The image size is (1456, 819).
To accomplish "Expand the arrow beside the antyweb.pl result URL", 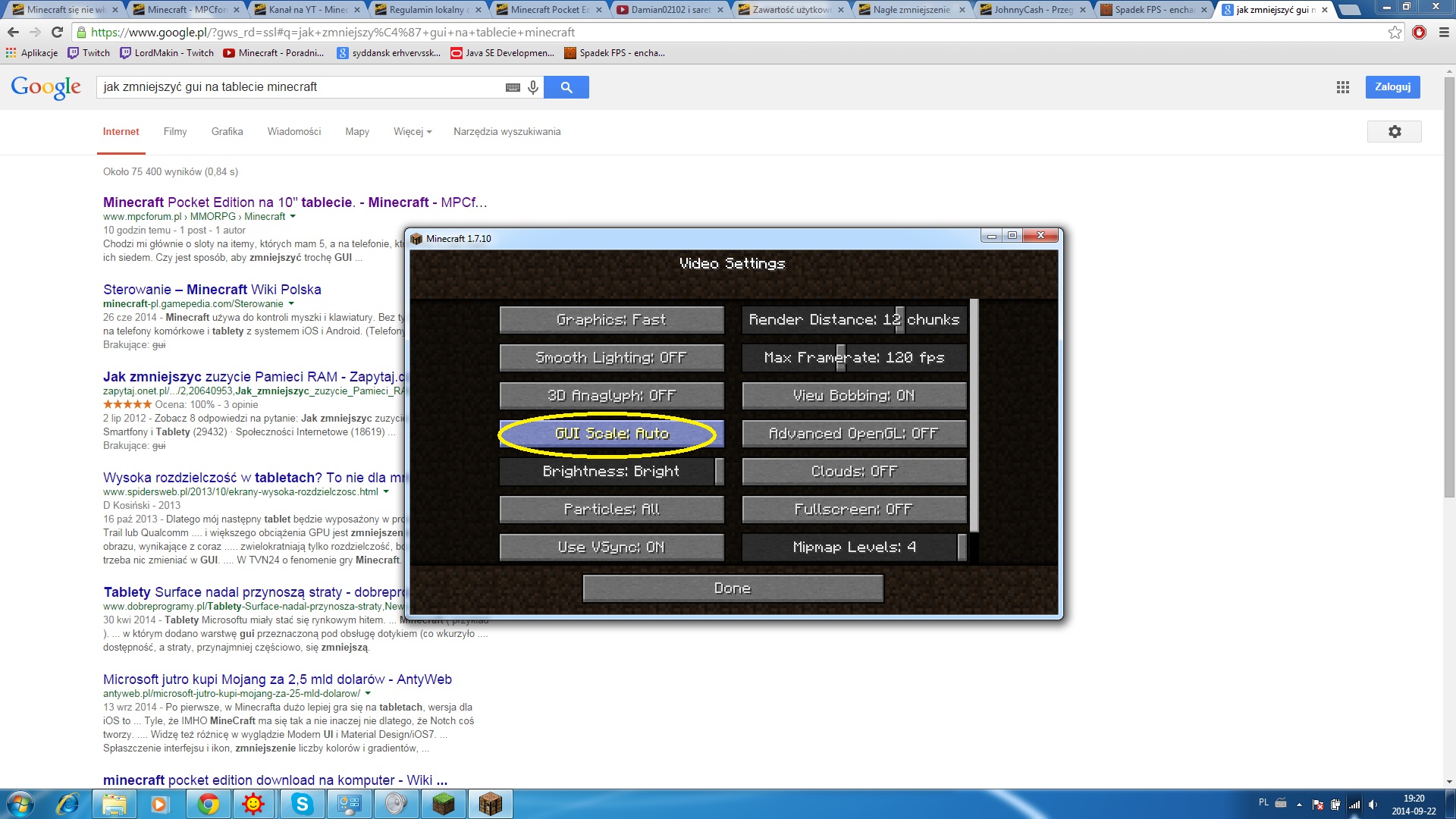I will (368, 694).
